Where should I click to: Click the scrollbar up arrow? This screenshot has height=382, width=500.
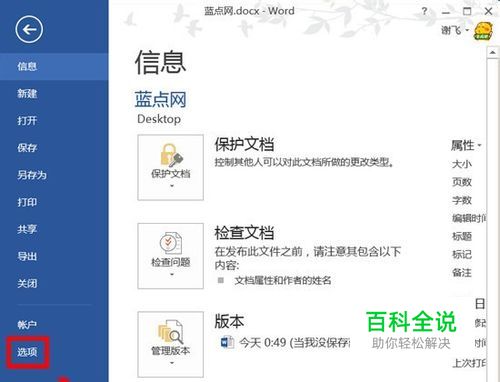click(x=493, y=53)
